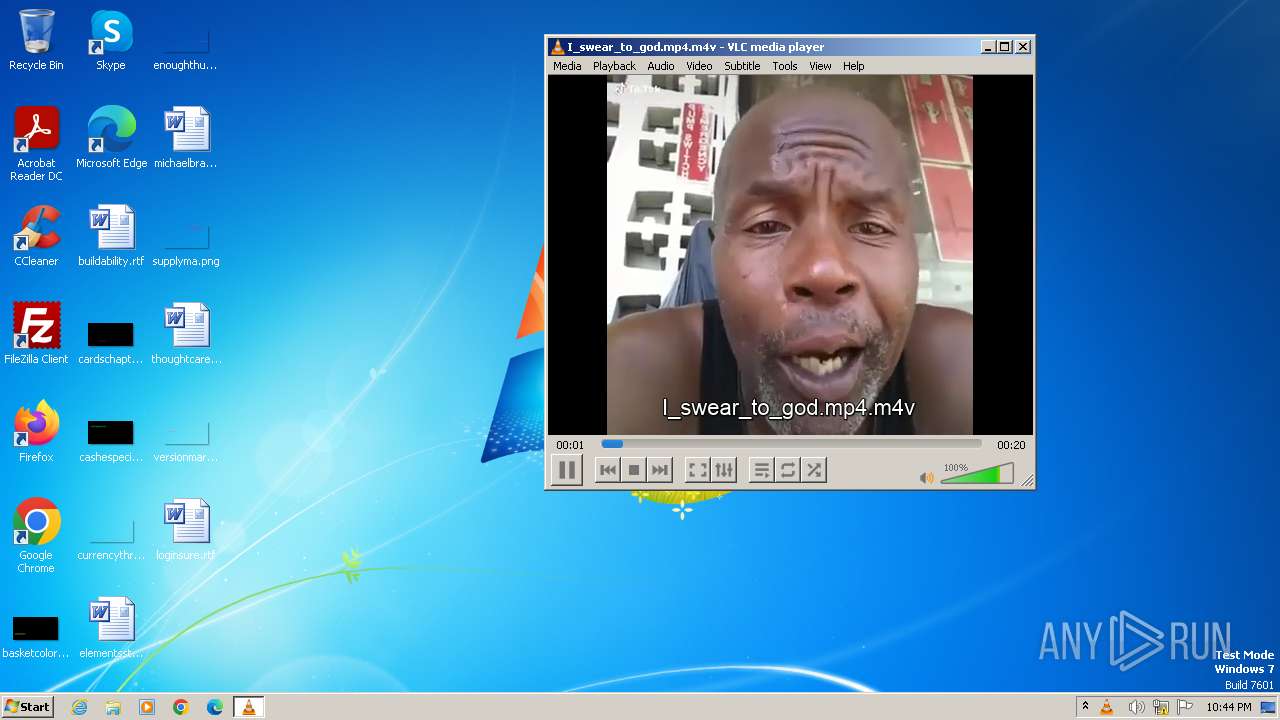
Task: Skip to next media in VLC
Action: pyautogui.click(x=659, y=470)
